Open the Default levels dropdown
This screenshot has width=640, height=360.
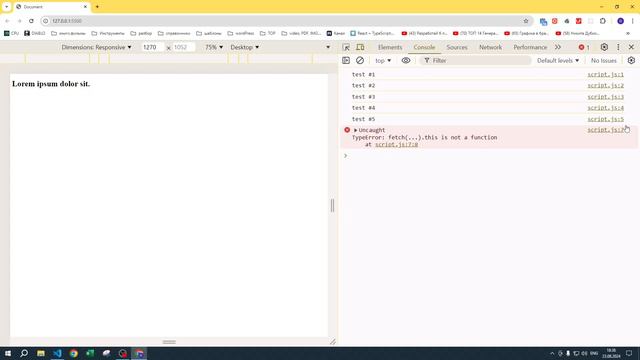pos(558,60)
